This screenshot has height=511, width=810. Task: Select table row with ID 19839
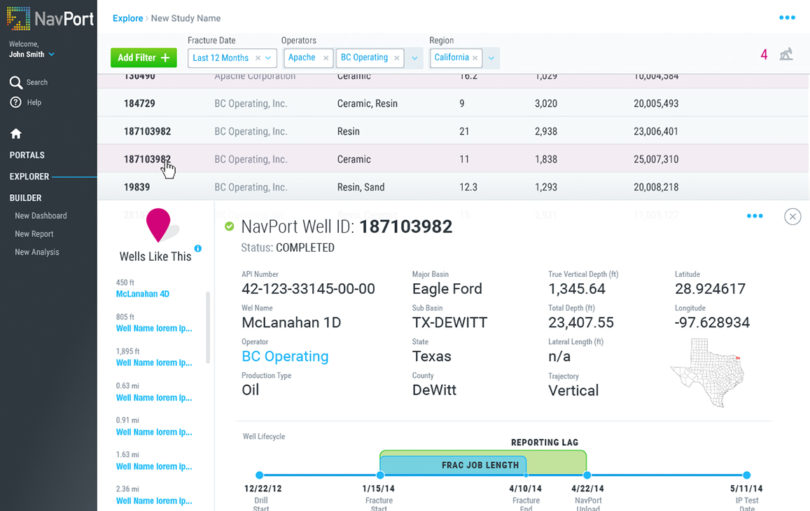coord(453,187)
